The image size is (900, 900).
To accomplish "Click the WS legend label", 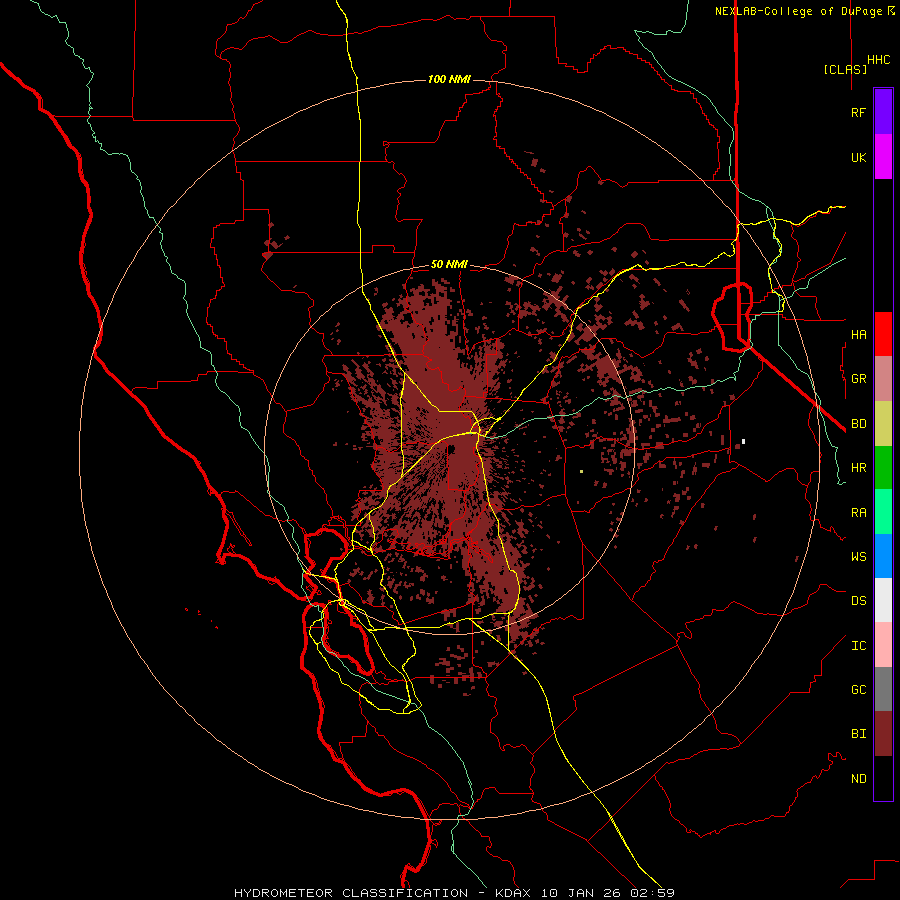I will click(858, 557).
